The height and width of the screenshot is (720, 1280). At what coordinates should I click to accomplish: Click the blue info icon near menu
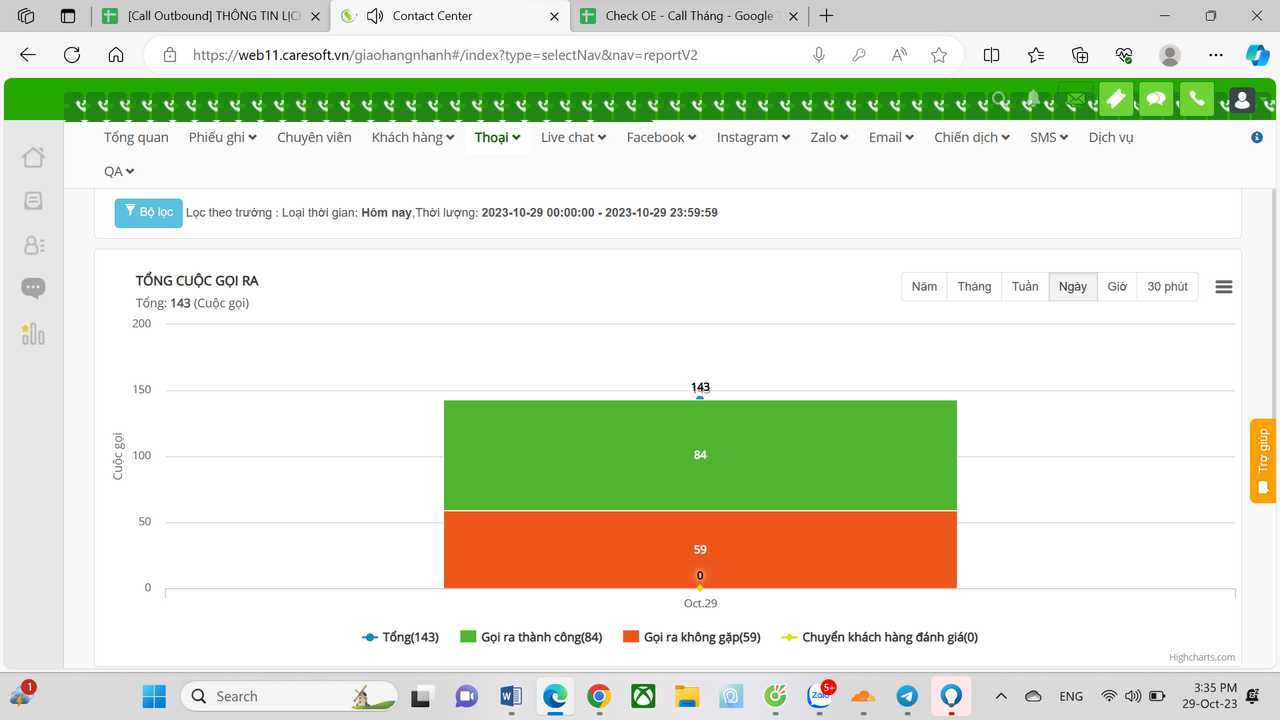click(1257, 137)
